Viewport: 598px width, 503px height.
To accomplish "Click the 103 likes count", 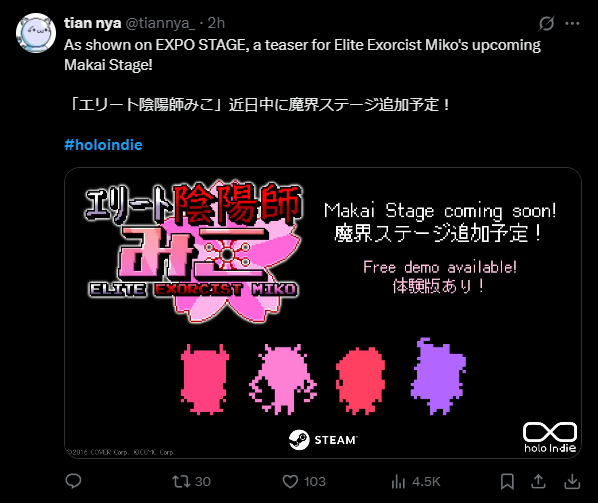I will click(x=315, y=482).
